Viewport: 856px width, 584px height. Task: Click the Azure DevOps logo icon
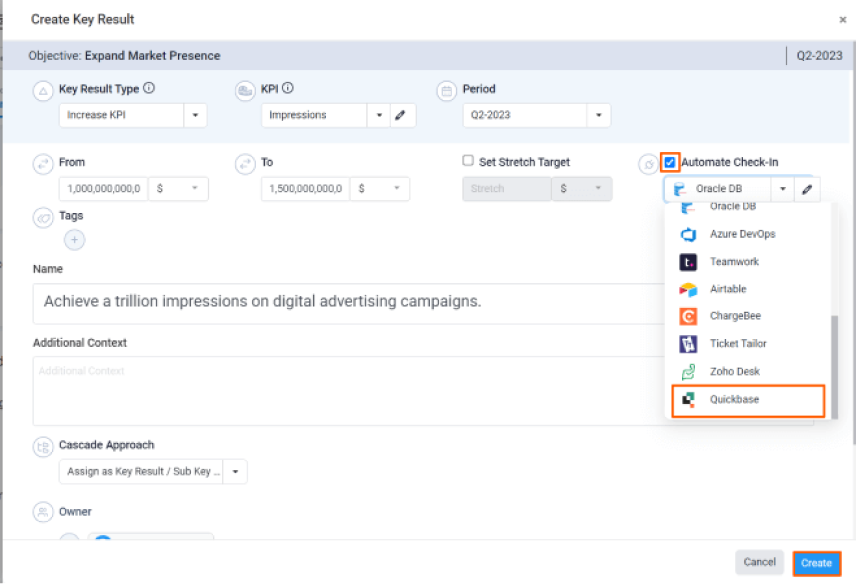click(x=688, y=234)
